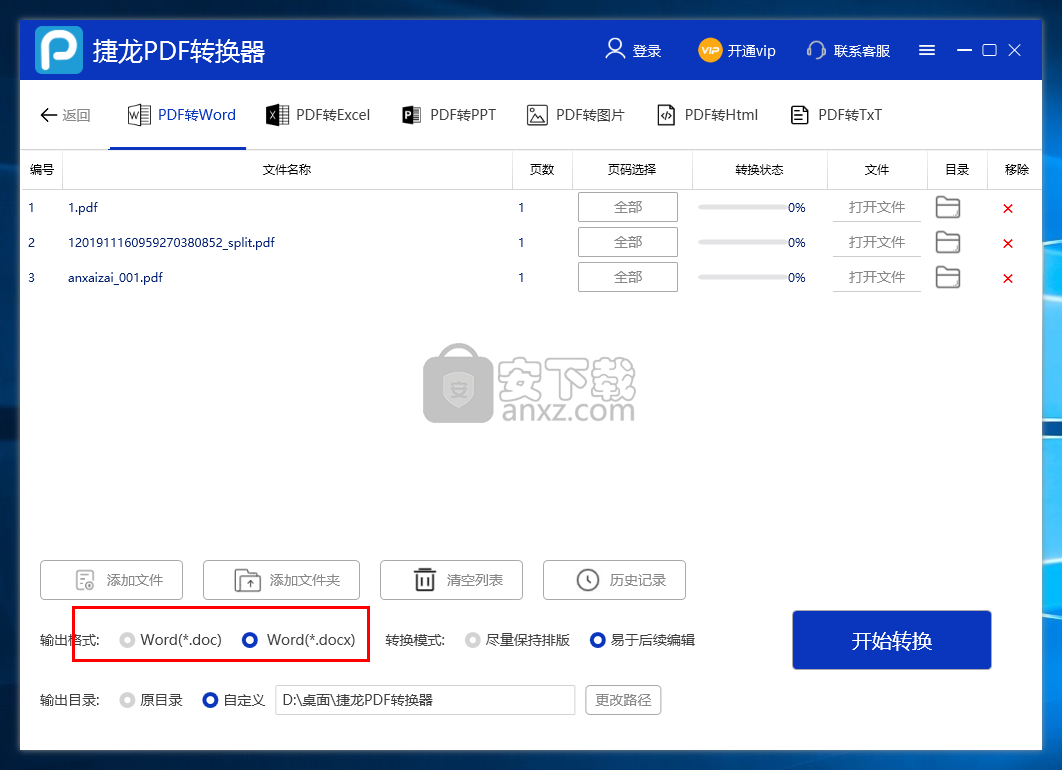
Task: Click the progress bar of 1.pdf
Action: (742, 207)
